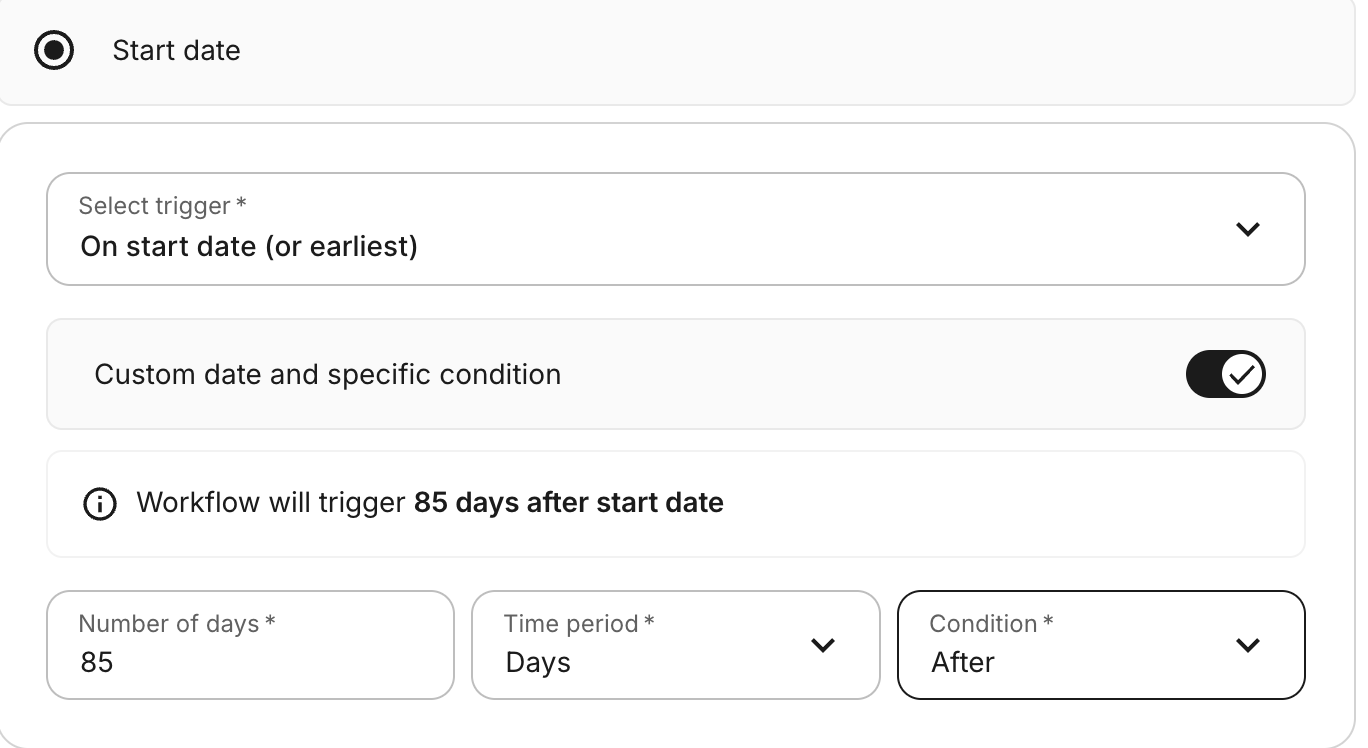Click the chevron inside the Condition field

coord(1247,646)
